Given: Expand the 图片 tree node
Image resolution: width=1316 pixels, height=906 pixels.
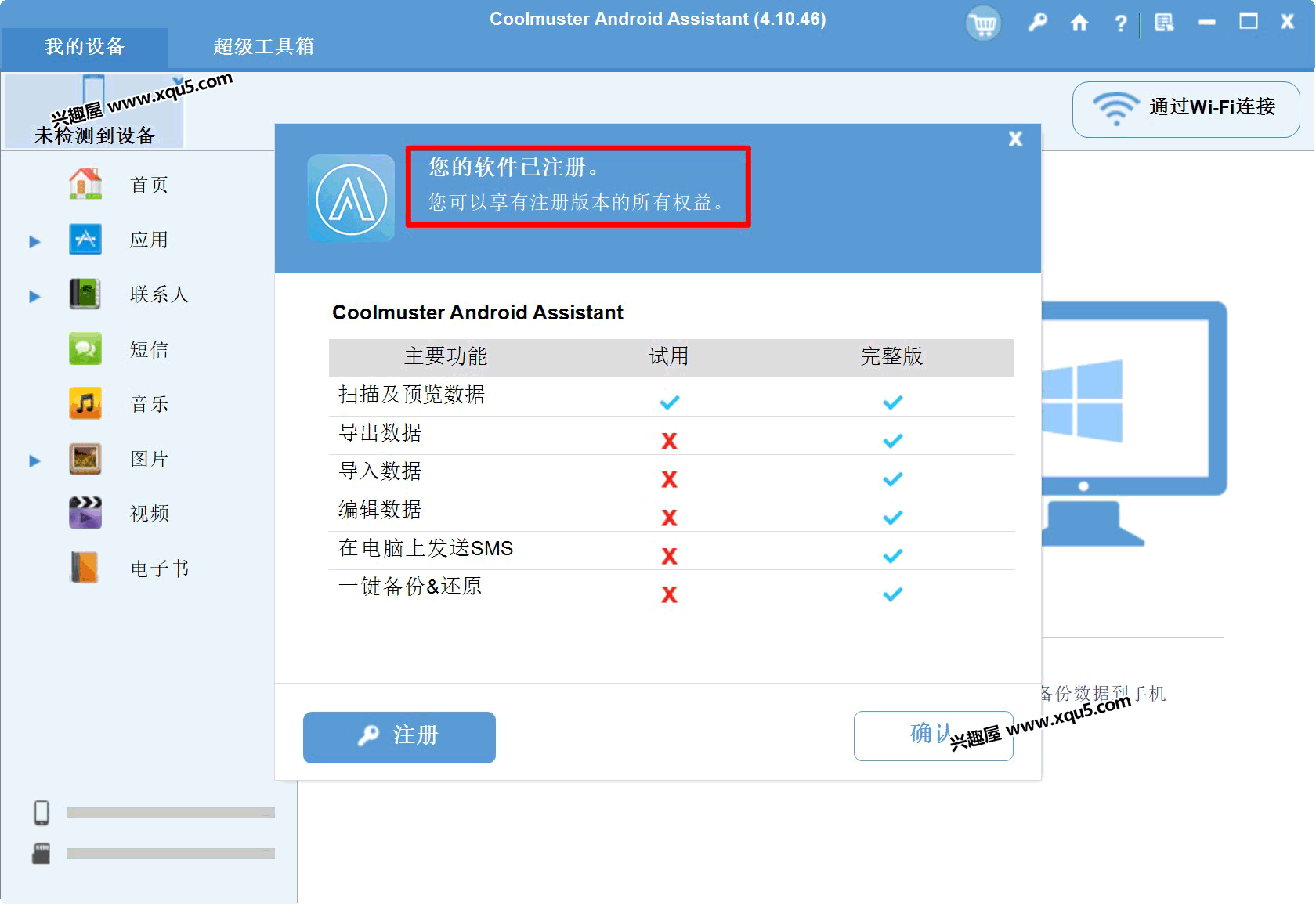Looking at the screenshot, I should [x=34, y=460].
